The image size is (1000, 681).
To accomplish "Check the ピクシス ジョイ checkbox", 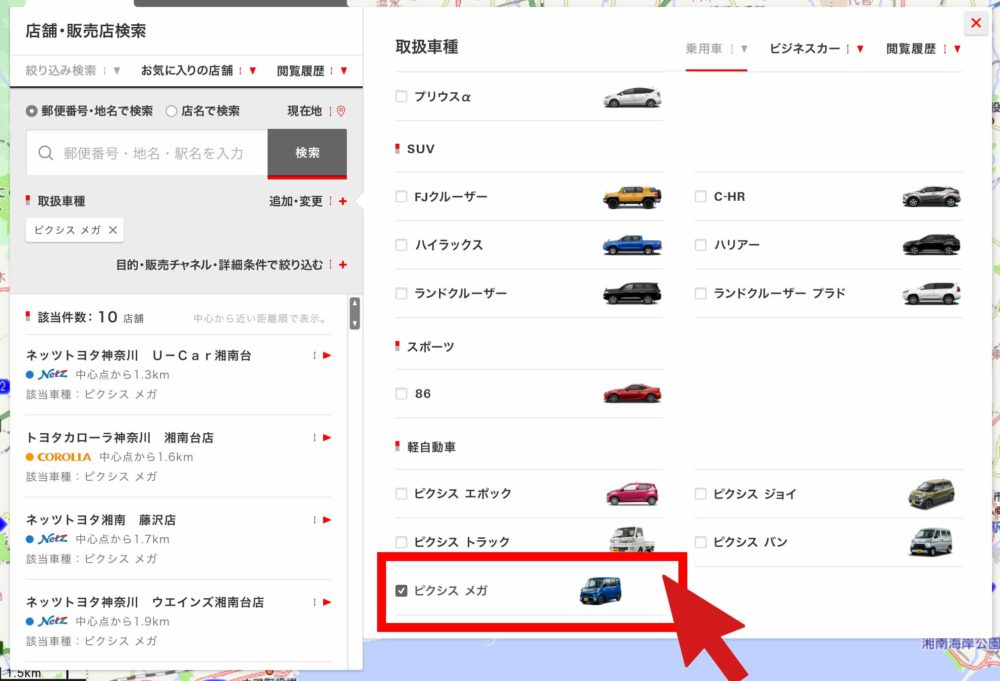I will (700, 494).
